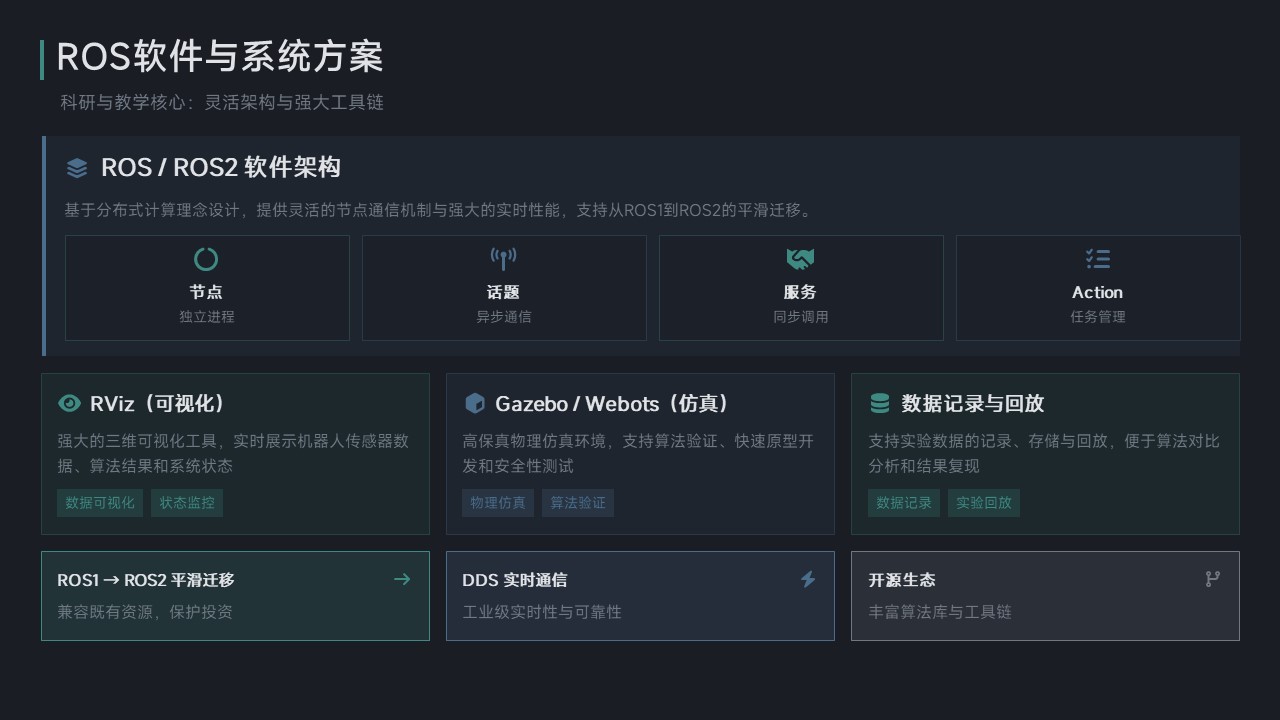1280x720 pixels.
Task: Click the arrow icon on ROS1 → ROS2 card
Action: [402, 579]
